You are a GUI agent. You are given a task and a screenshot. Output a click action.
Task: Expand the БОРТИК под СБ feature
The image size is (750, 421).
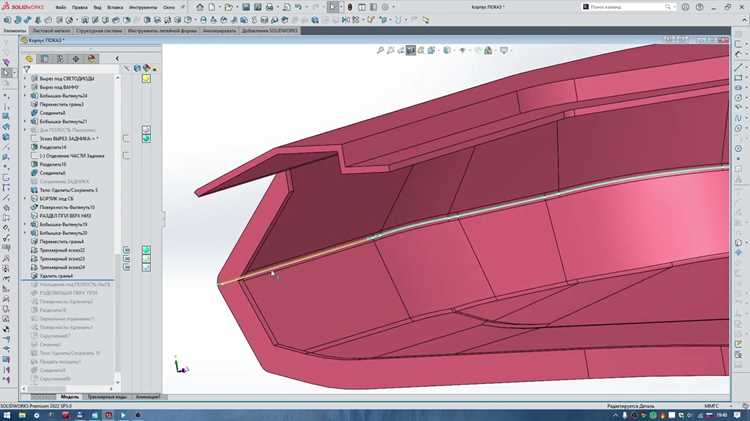(x=25, y=199)
